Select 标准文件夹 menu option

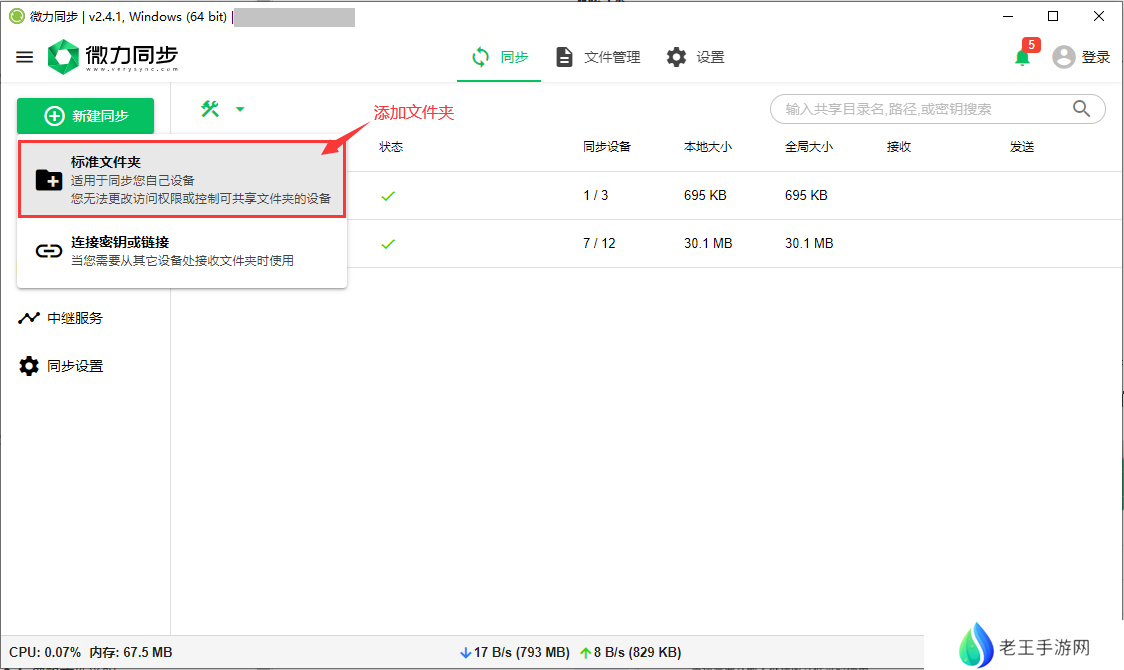click(x=182, y=179)
